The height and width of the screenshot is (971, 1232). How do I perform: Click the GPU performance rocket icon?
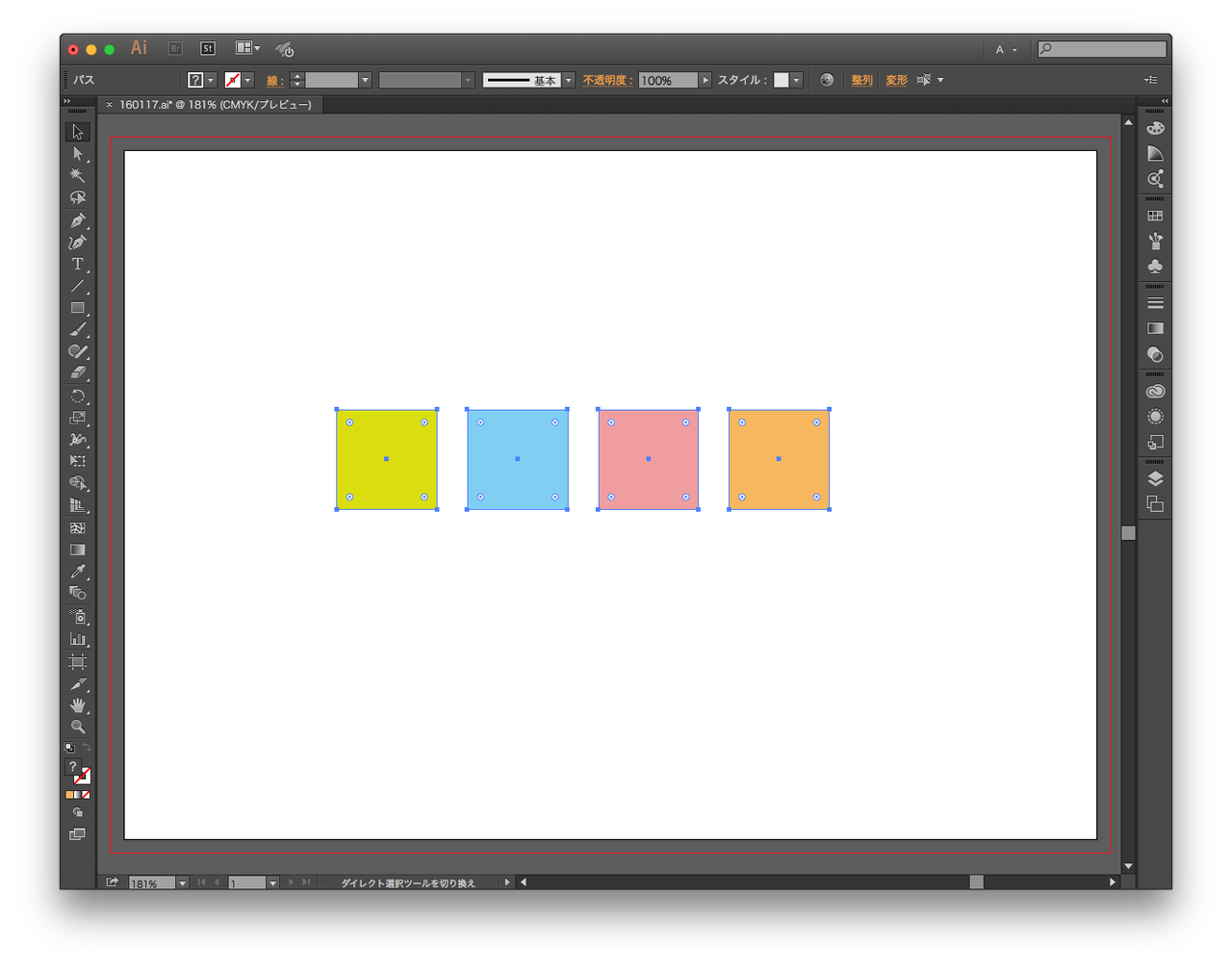285,48
